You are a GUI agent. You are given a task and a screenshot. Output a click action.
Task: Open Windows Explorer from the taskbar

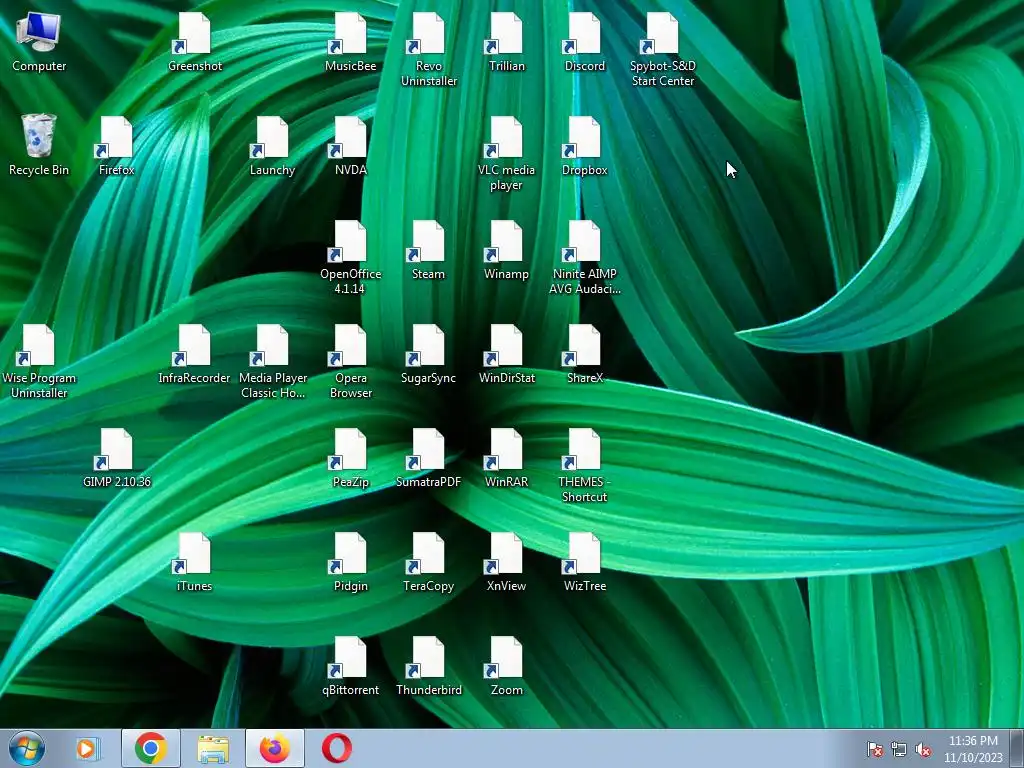click(x=213, y=748)
